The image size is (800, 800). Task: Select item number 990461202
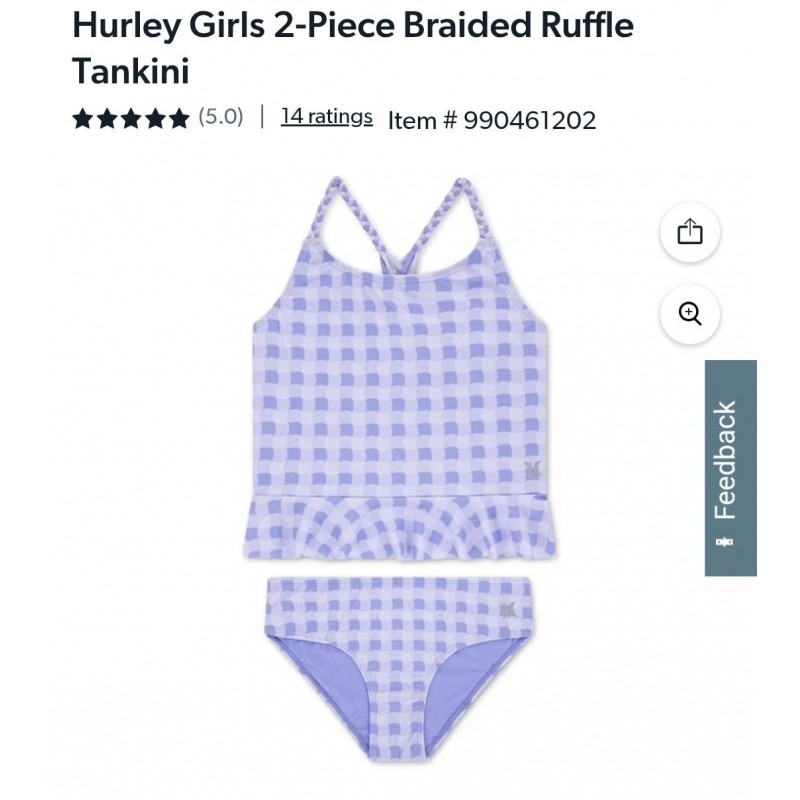tap(530, 120)
